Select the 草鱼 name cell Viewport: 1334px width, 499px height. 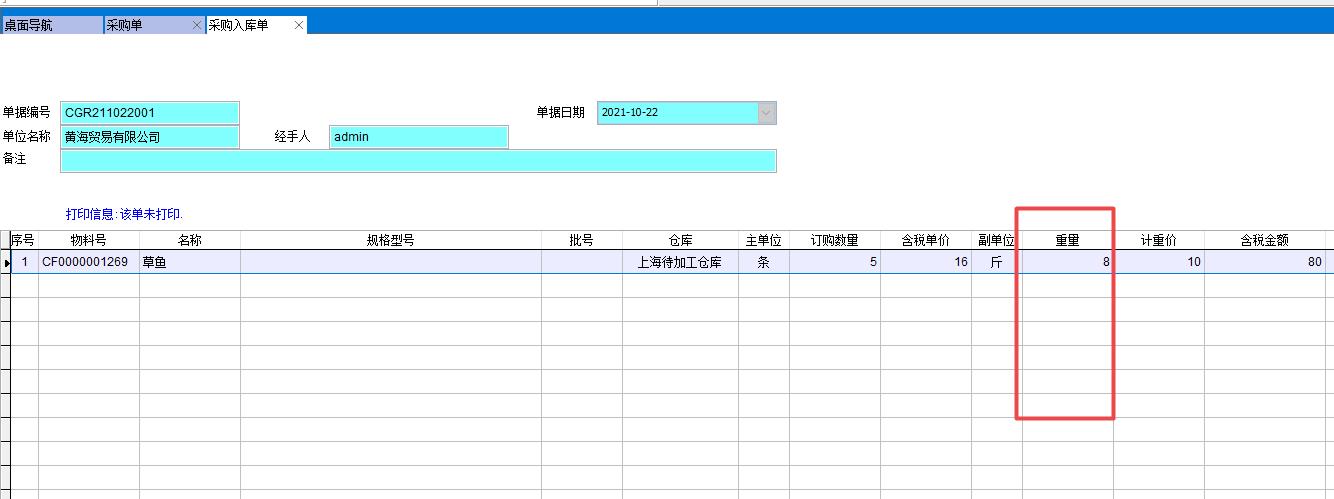189,263
